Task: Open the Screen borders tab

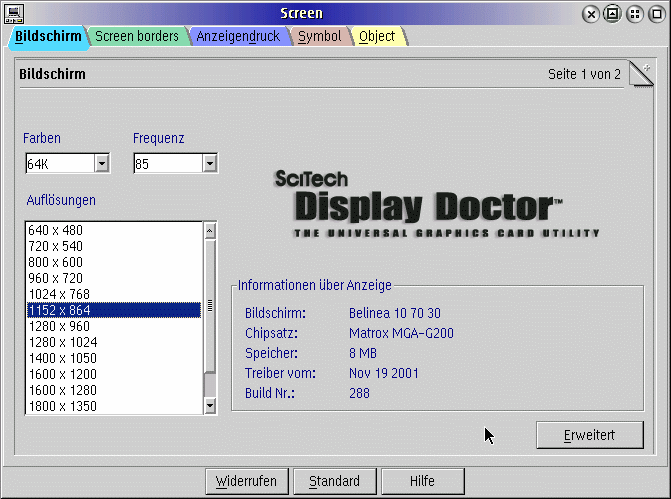Action: (137, 36)
